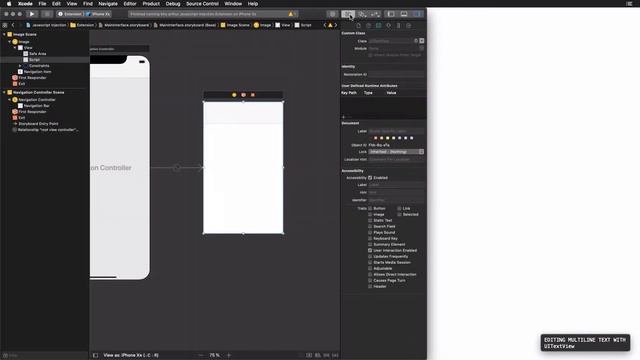Check the Static Text trait checkbox
The image size is (640, 360).
(370, 220)
